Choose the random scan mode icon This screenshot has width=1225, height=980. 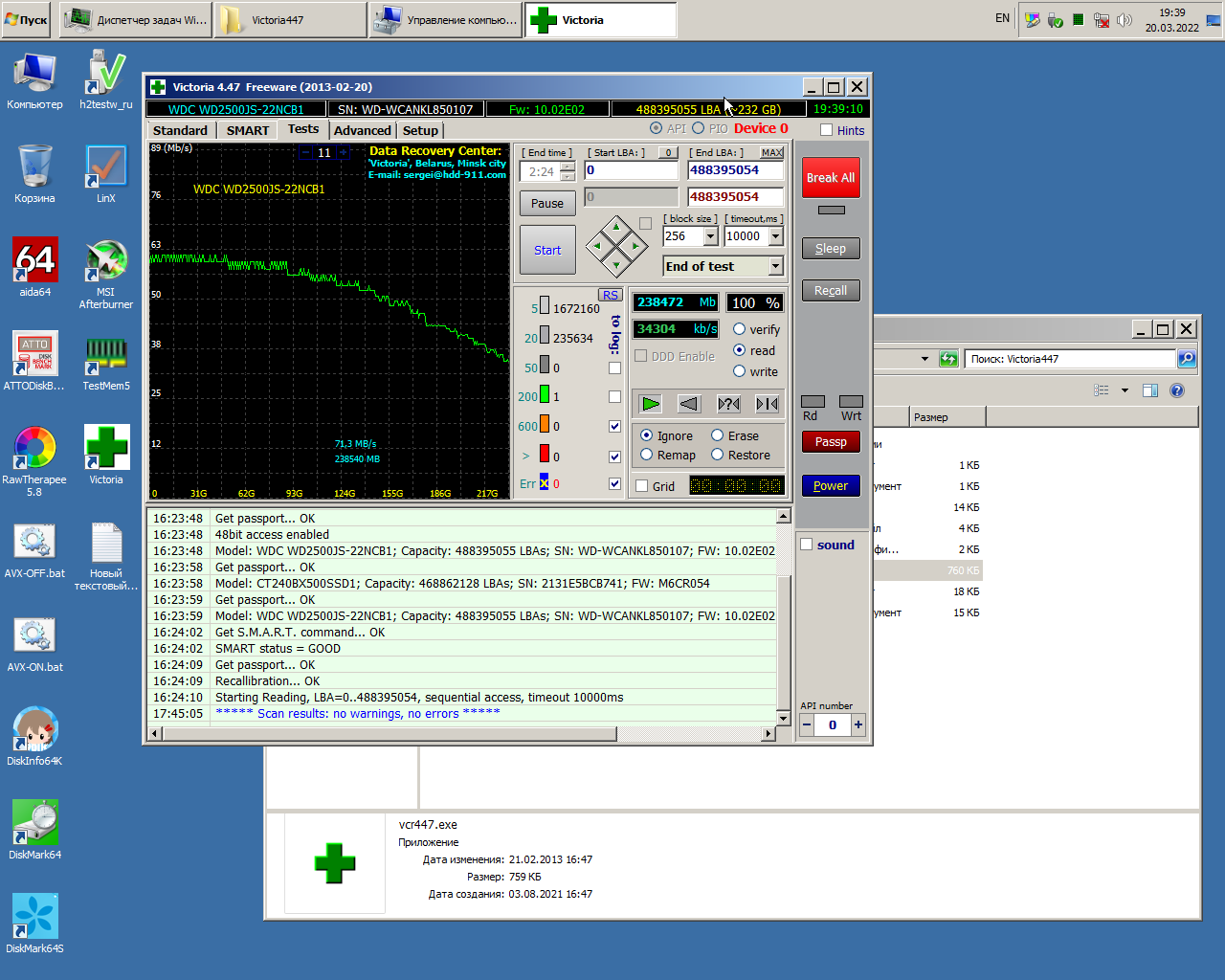(x=728, y=404)
